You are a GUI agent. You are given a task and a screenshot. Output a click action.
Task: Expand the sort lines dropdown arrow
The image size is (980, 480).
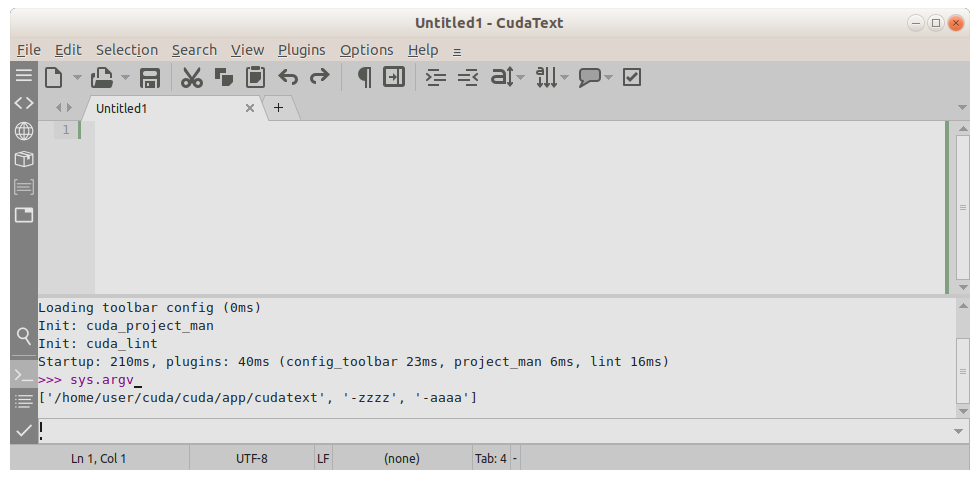pos(564,78)
